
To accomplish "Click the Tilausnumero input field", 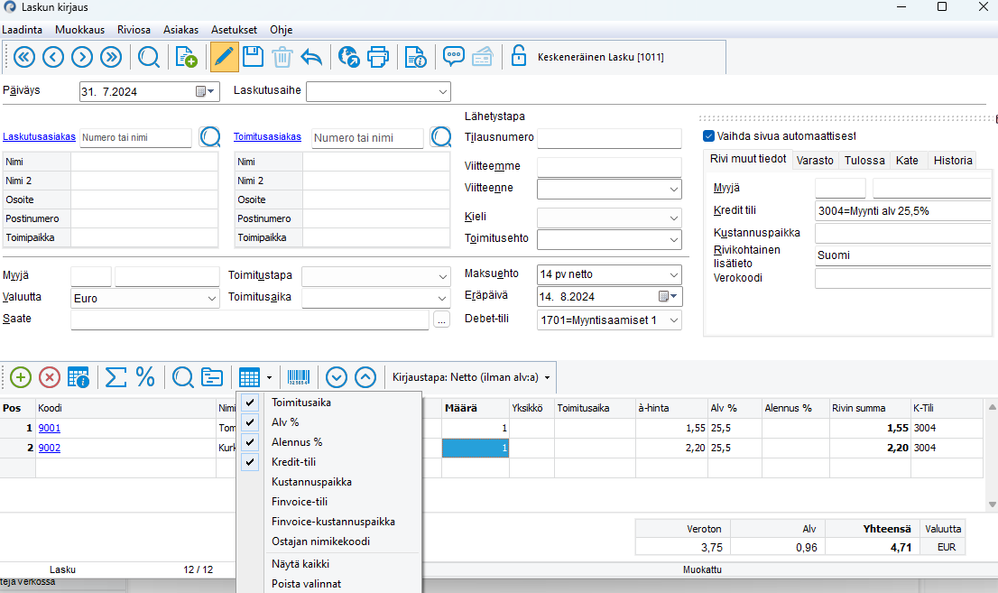I will coord(608,138).
